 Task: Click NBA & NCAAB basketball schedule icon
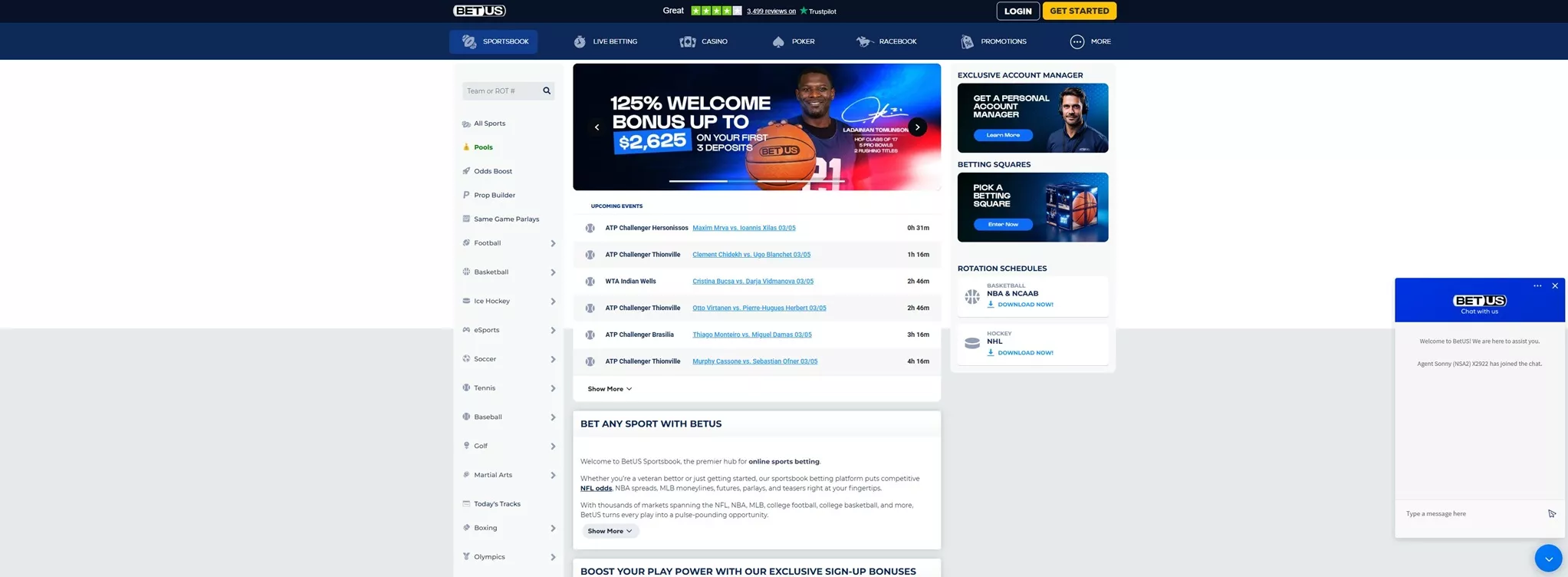pyautogui.click(x=972, y=296)
